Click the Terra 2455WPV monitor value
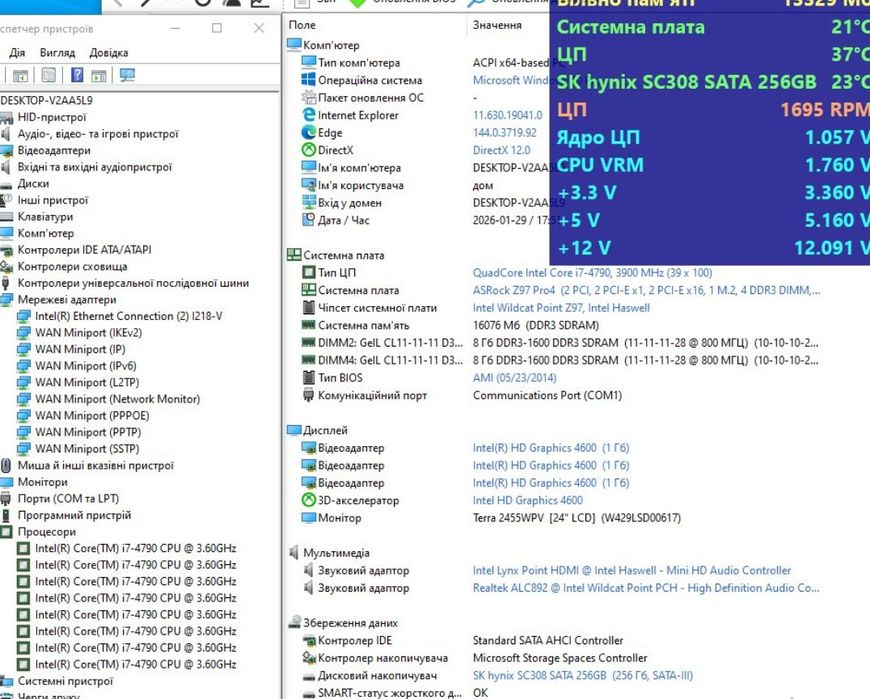Viewport: 870px width, 699px height. pyautogui.click(x=576, y=518)
